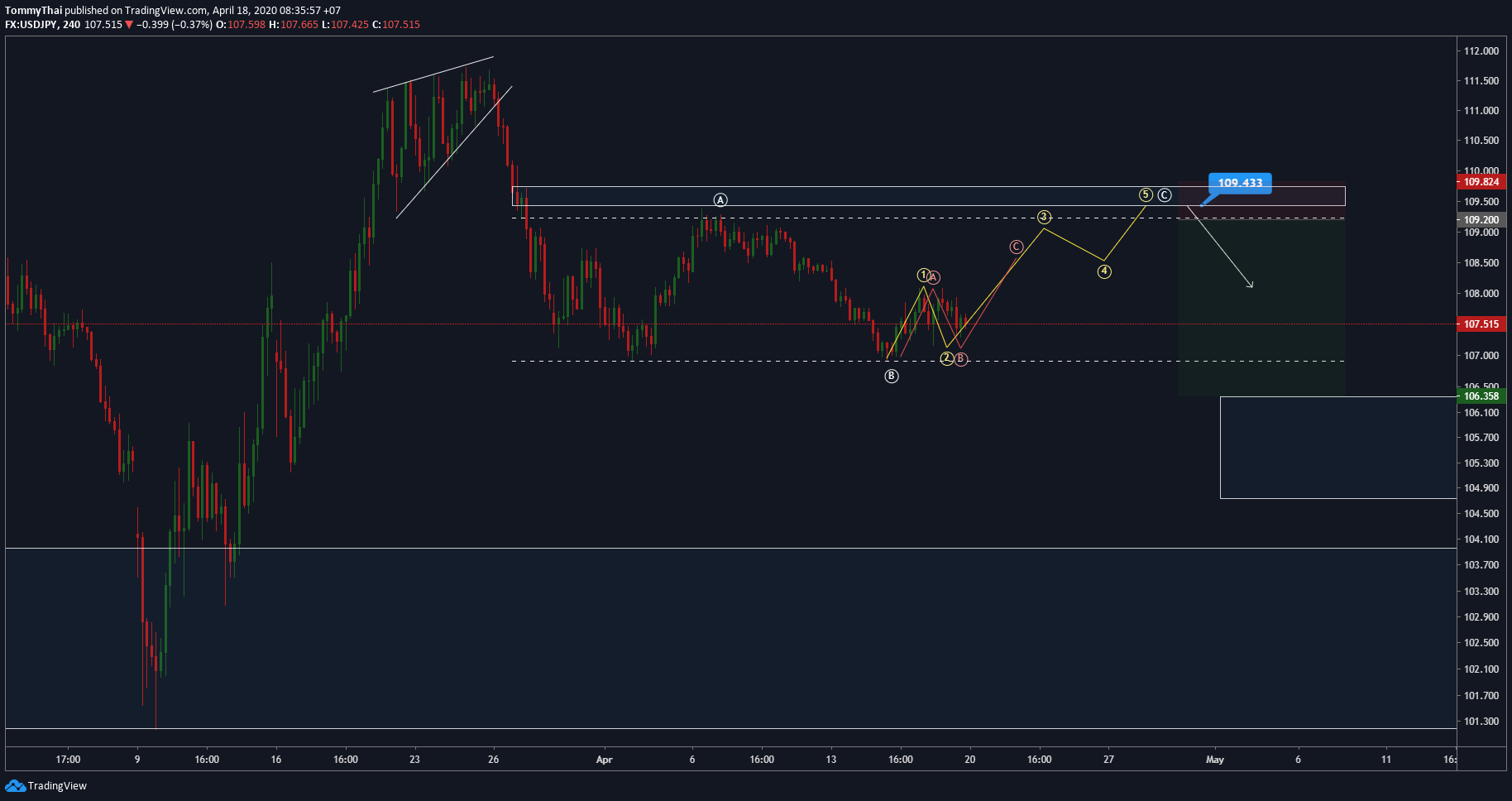
Task: Select the blue 109.433 price callout
Action: tap(1240, 183)
